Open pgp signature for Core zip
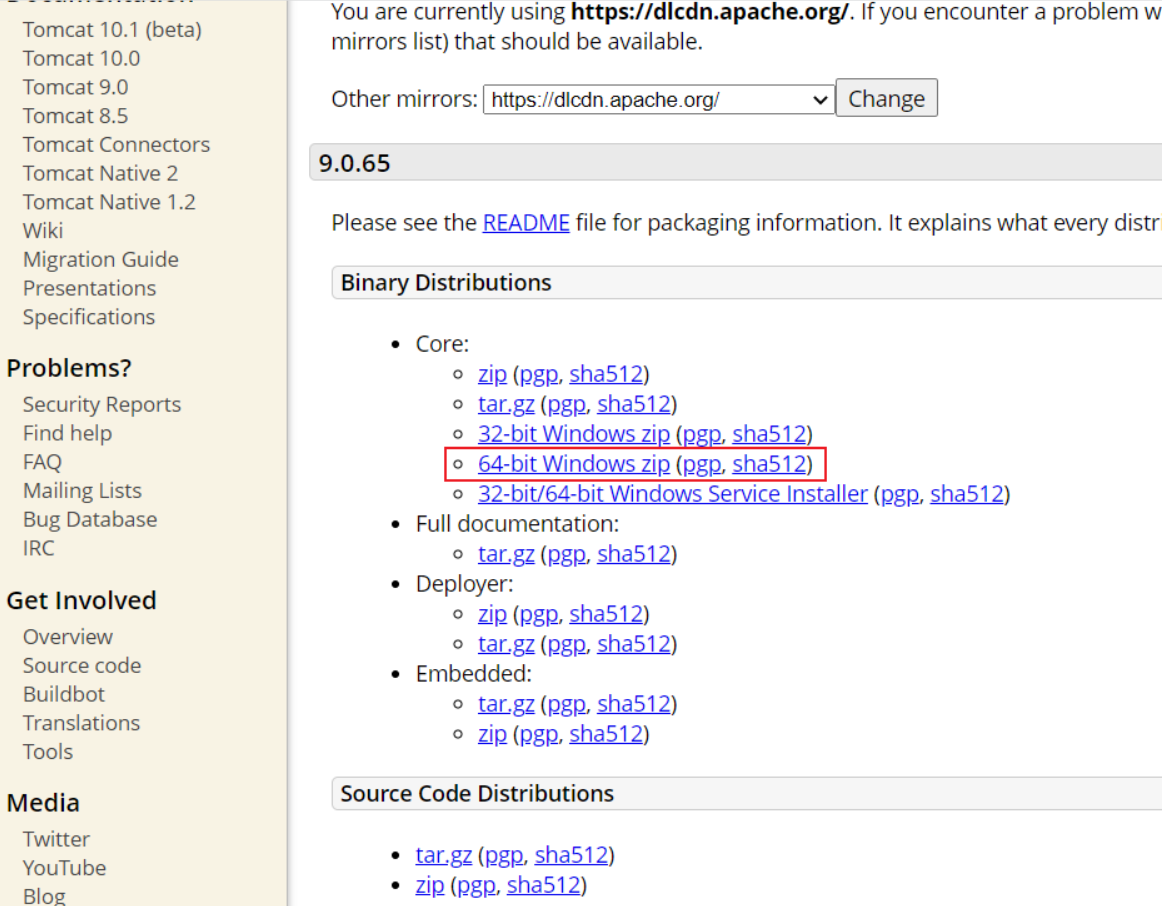This screenshot has height=906, width=1171. click(539, 374)
